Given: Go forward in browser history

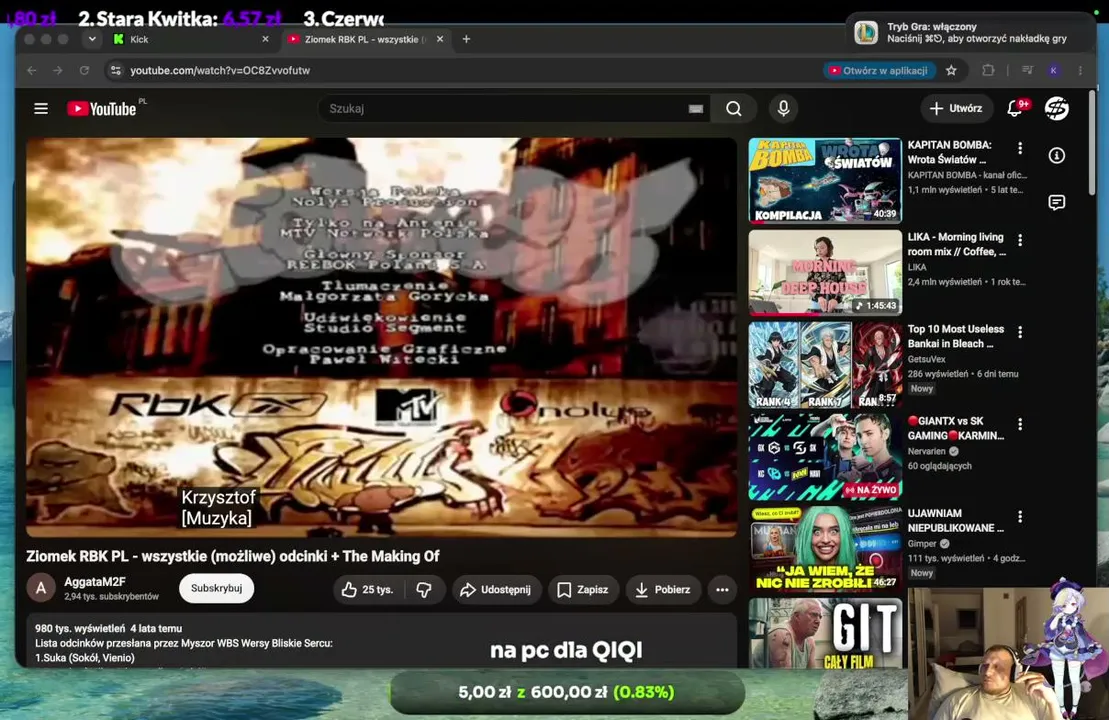Looking at the screenshot, I should point(58,70).
